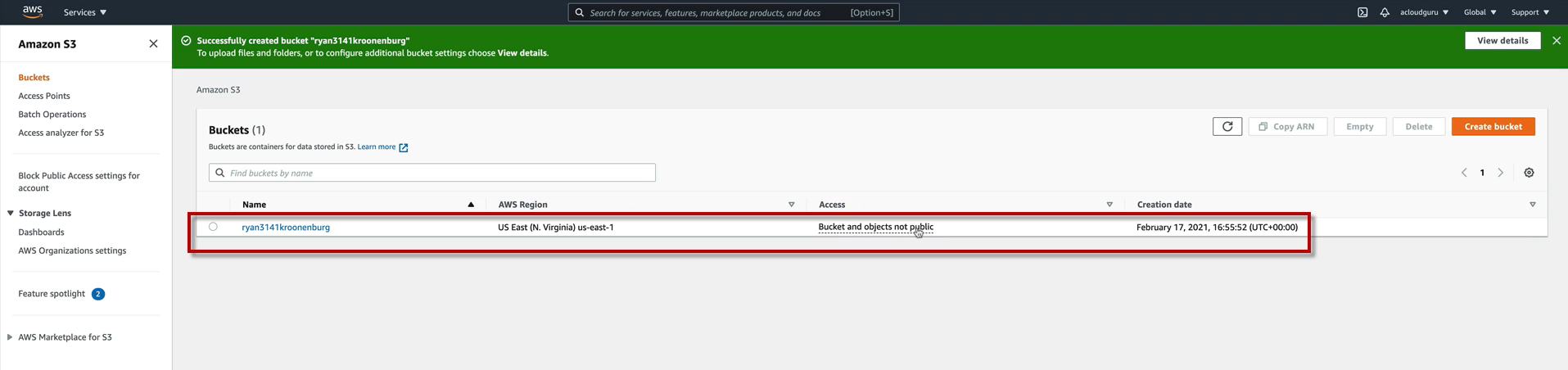1568x370 pixels.
Task: Select the ryan3141kroonenburg bucket radio button
Action: (x=213, y=227)
